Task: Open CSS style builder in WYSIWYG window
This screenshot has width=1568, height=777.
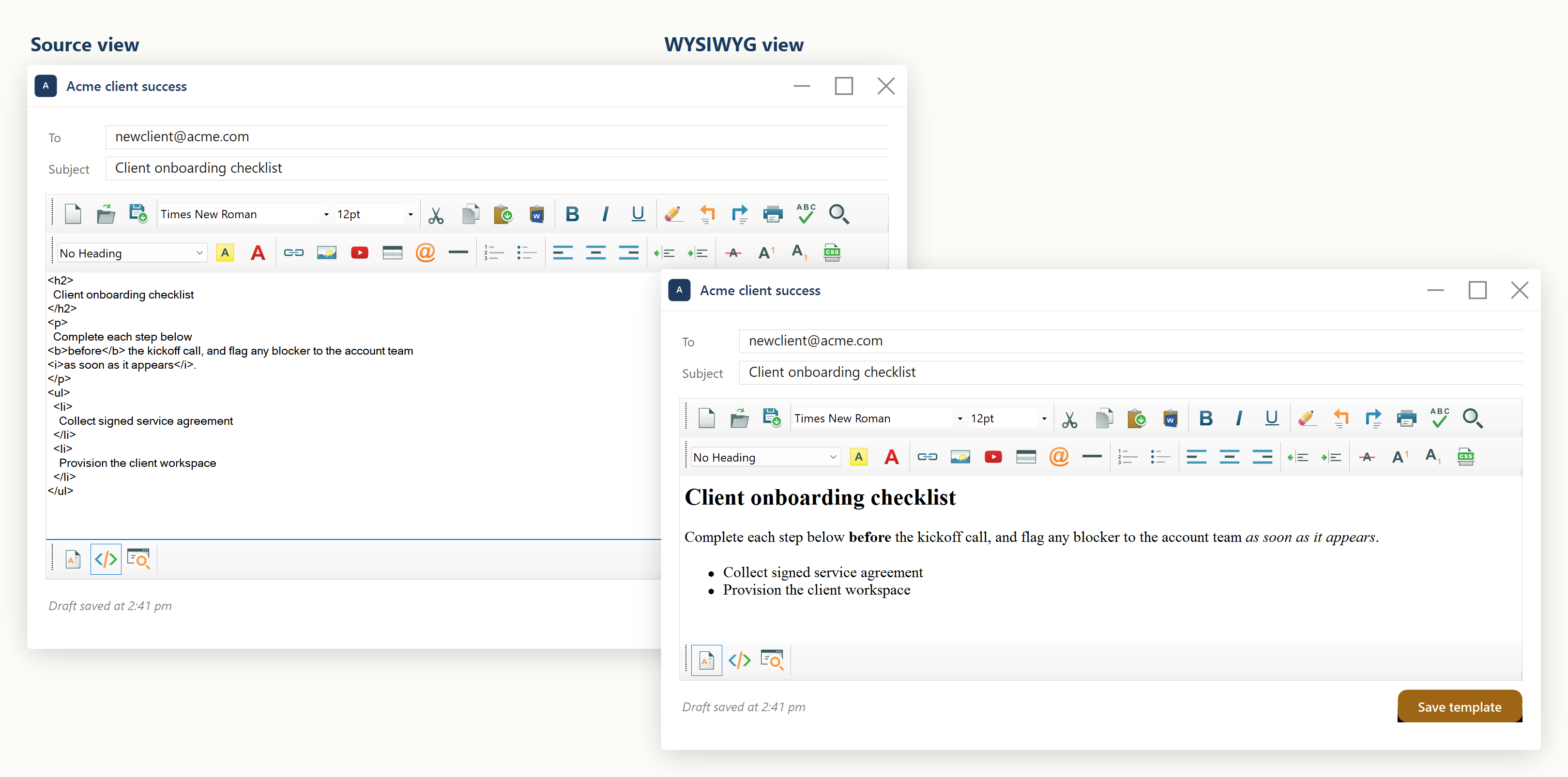Action: click(1466, 456)
